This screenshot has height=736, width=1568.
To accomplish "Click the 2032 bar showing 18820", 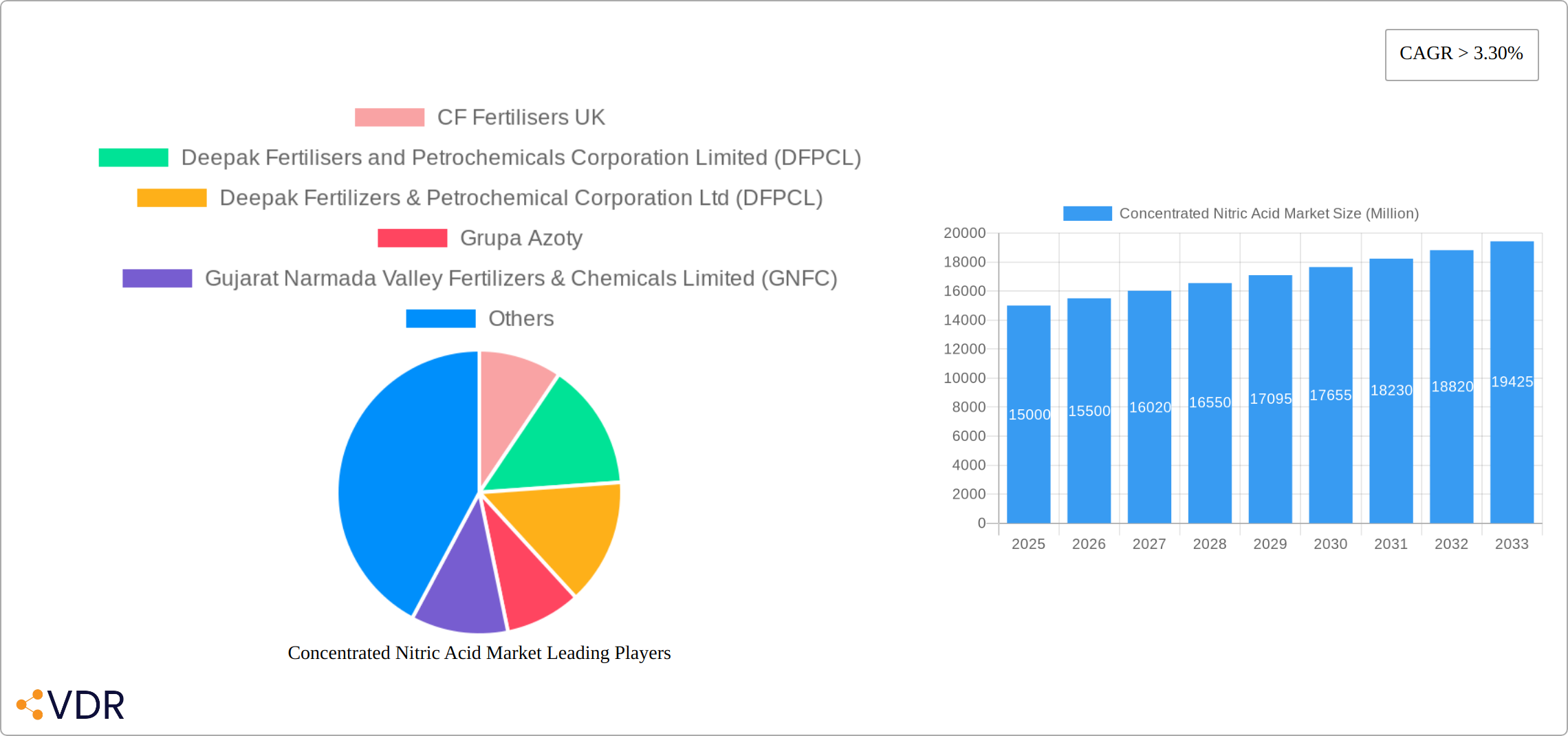I will point(1452,387).
